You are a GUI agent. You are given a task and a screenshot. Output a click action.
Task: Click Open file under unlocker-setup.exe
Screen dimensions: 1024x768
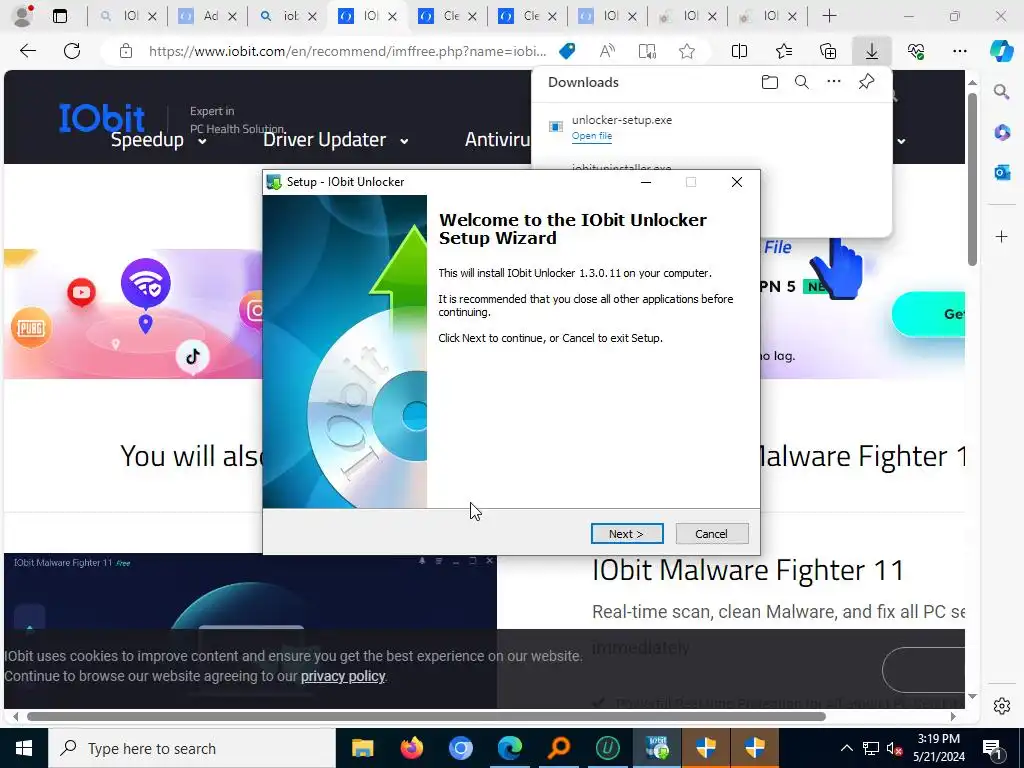(592, 136)
